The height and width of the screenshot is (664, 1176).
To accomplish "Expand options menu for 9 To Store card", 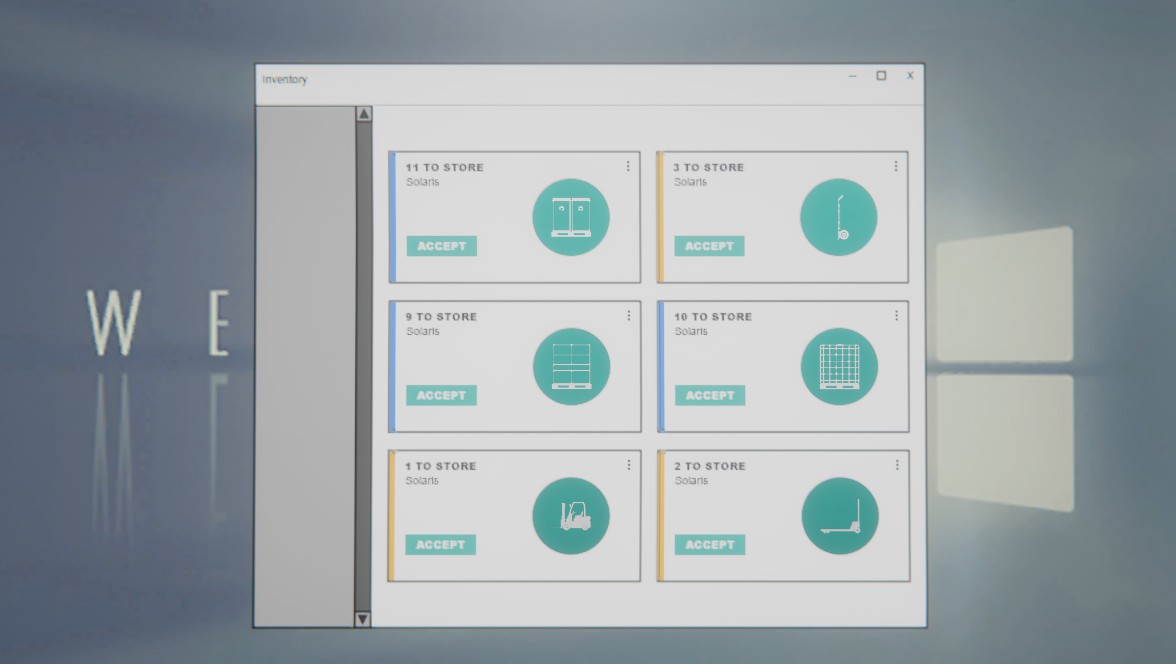I will pyautogui.click(x=628, y=315).
